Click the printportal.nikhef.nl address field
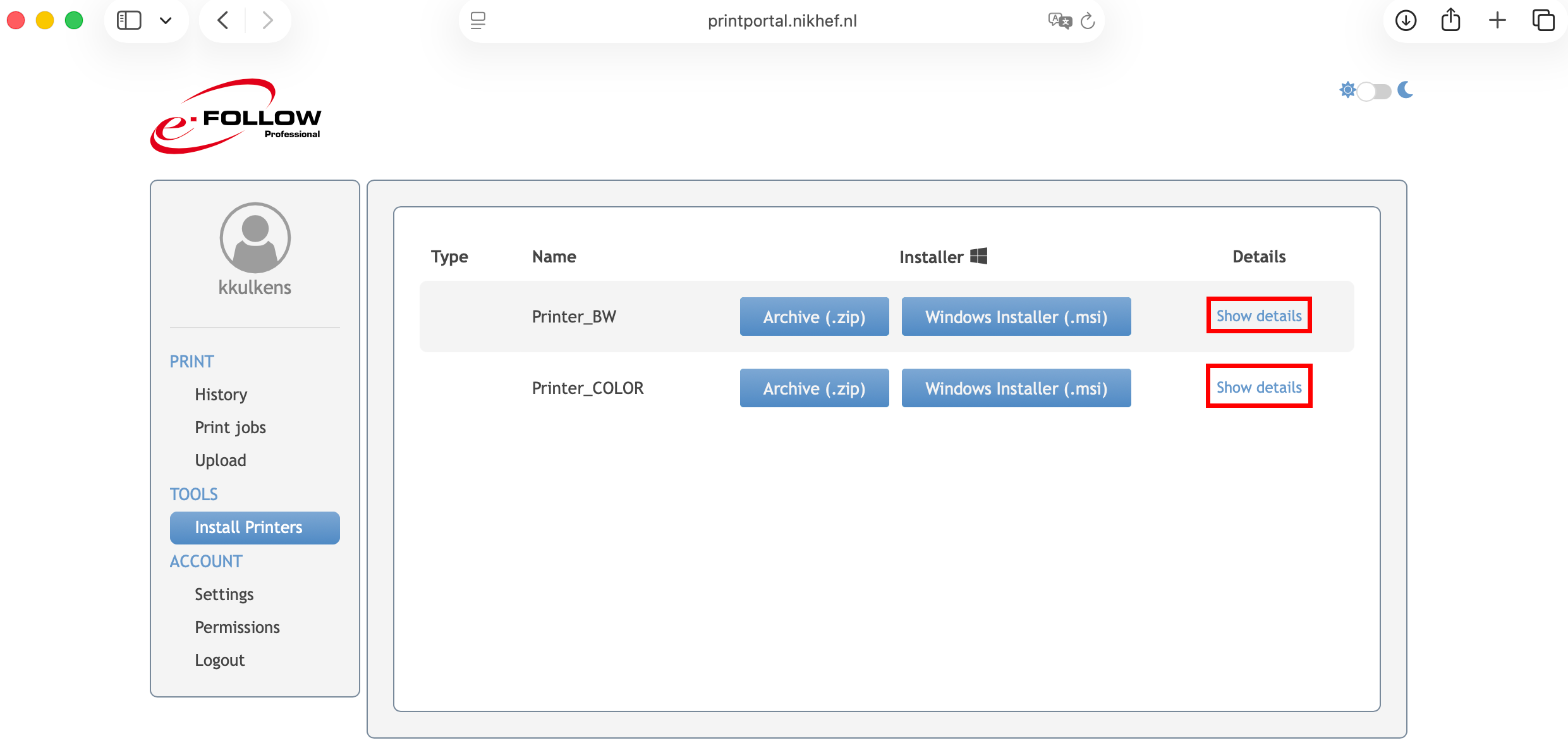 point(781,21)
